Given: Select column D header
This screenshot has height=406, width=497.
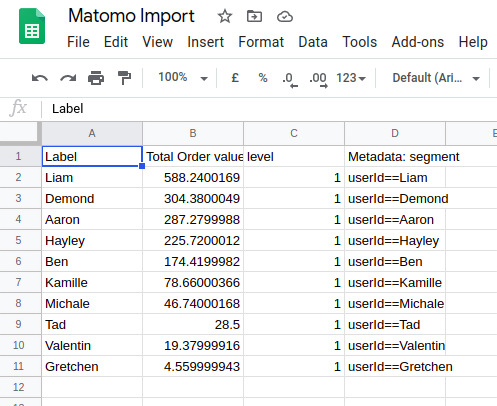Looking at the screenshot, I should tap(395, 133).
